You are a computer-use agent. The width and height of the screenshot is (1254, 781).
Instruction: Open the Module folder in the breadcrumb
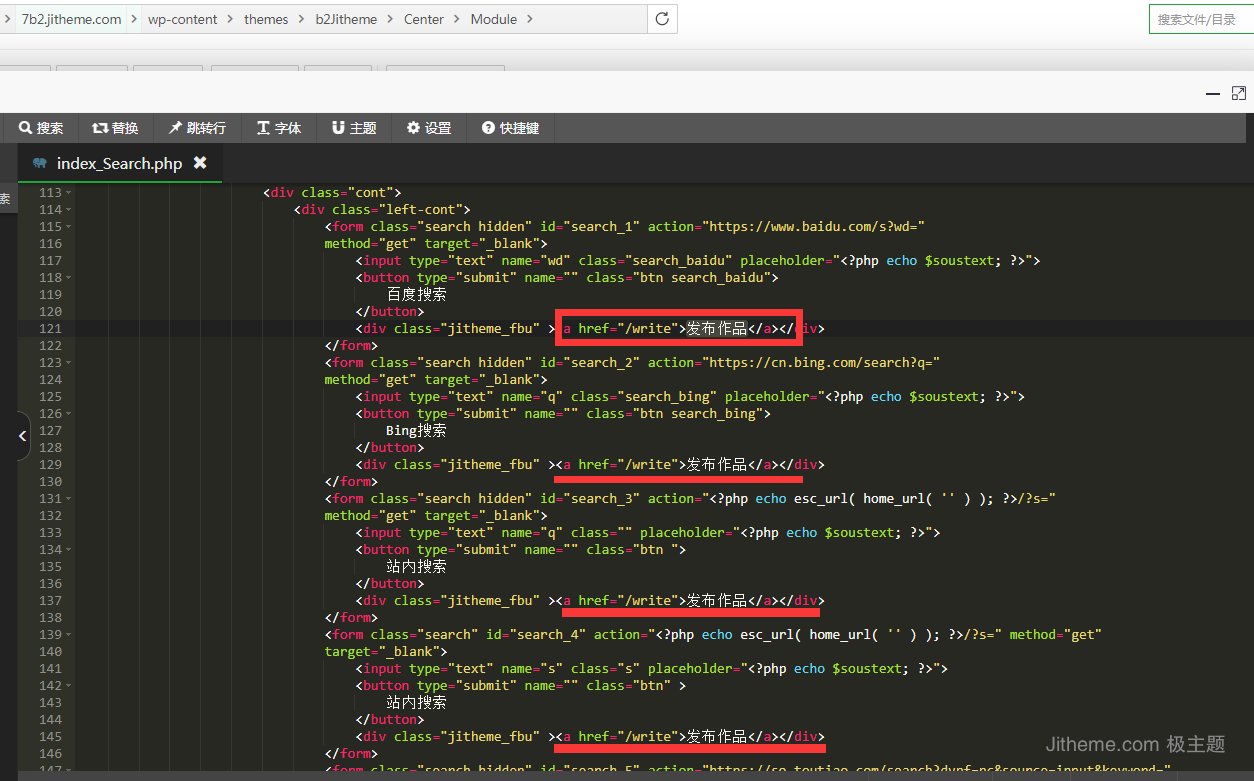(493, 19)
